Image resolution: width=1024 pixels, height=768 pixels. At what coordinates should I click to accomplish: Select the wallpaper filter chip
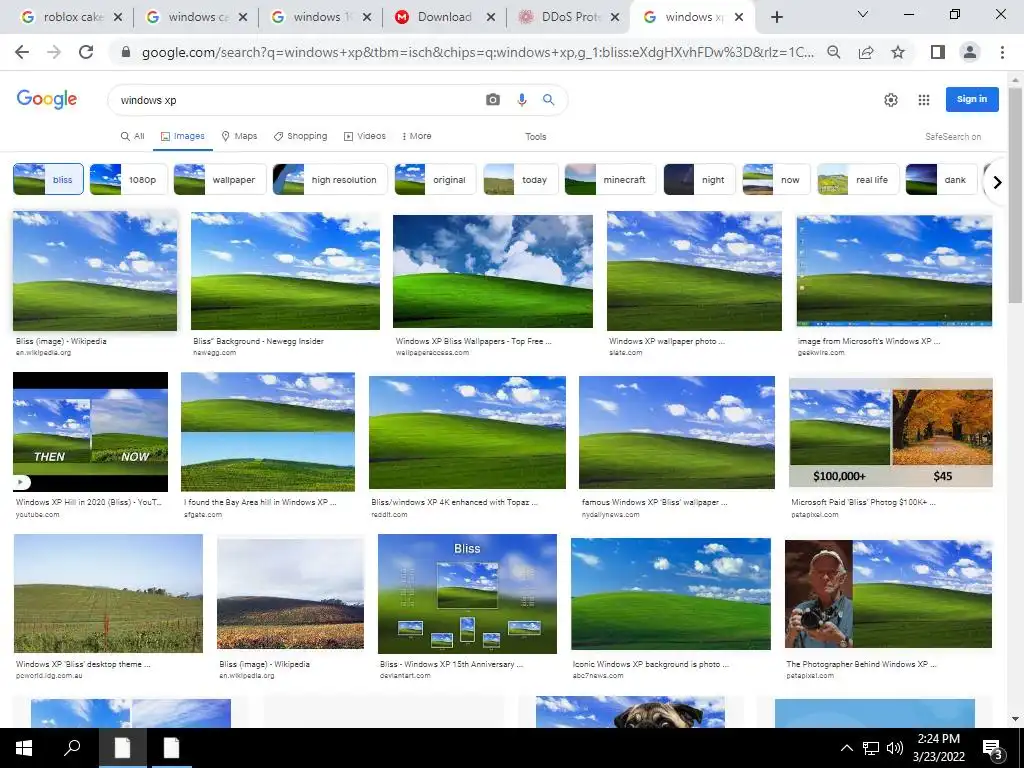coord(220,180)
